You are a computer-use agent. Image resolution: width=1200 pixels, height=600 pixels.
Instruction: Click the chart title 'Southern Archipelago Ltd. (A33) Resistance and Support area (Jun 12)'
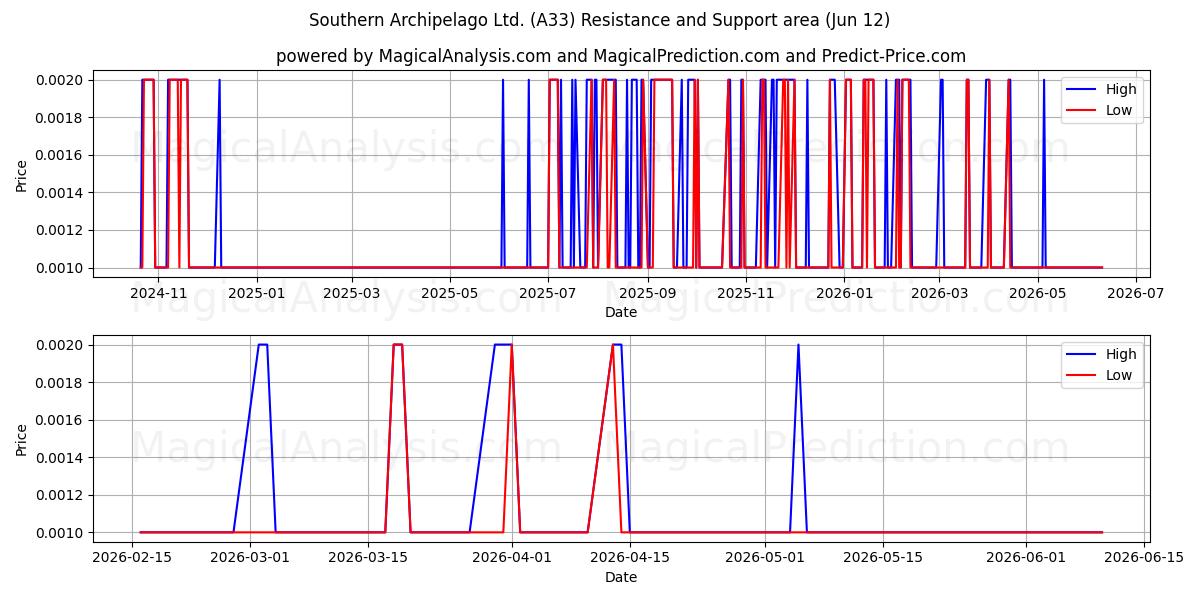(x=599, y=20)
